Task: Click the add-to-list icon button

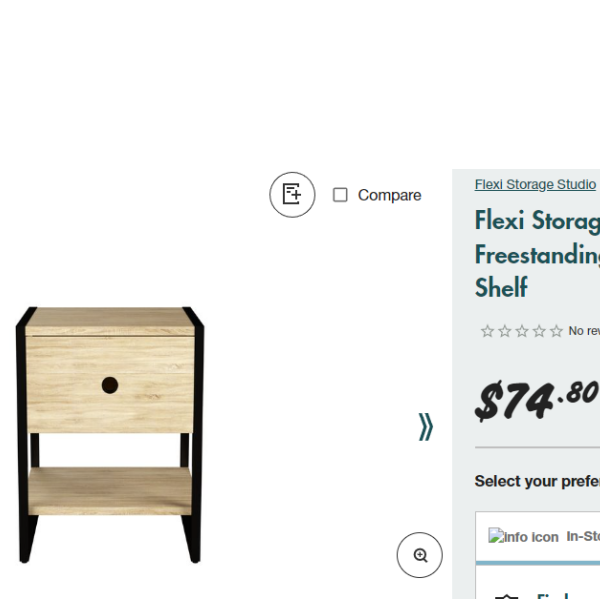Action: tap(292, 194)
